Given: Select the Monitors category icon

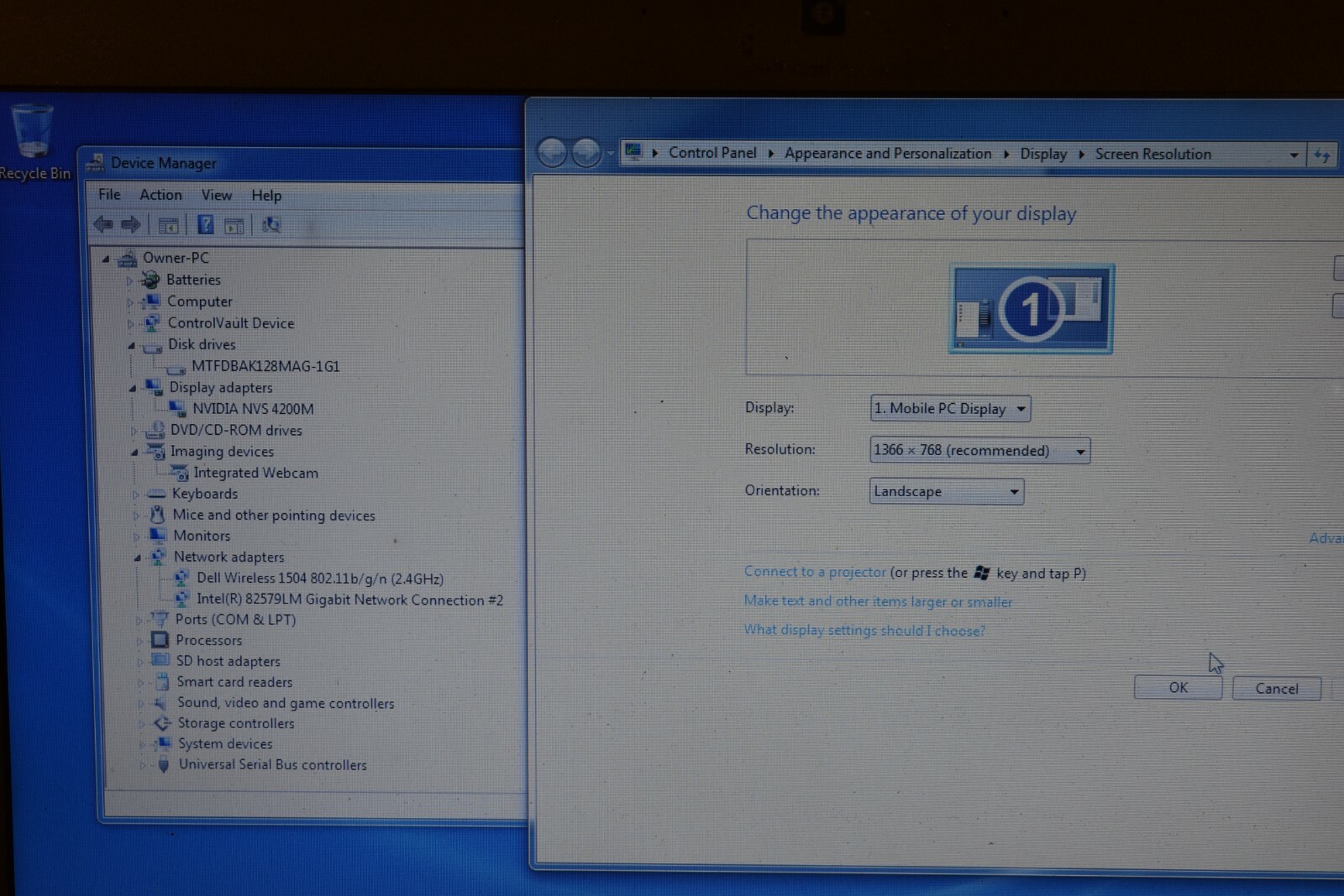Looking at the screenshot, I should point(158,535).
